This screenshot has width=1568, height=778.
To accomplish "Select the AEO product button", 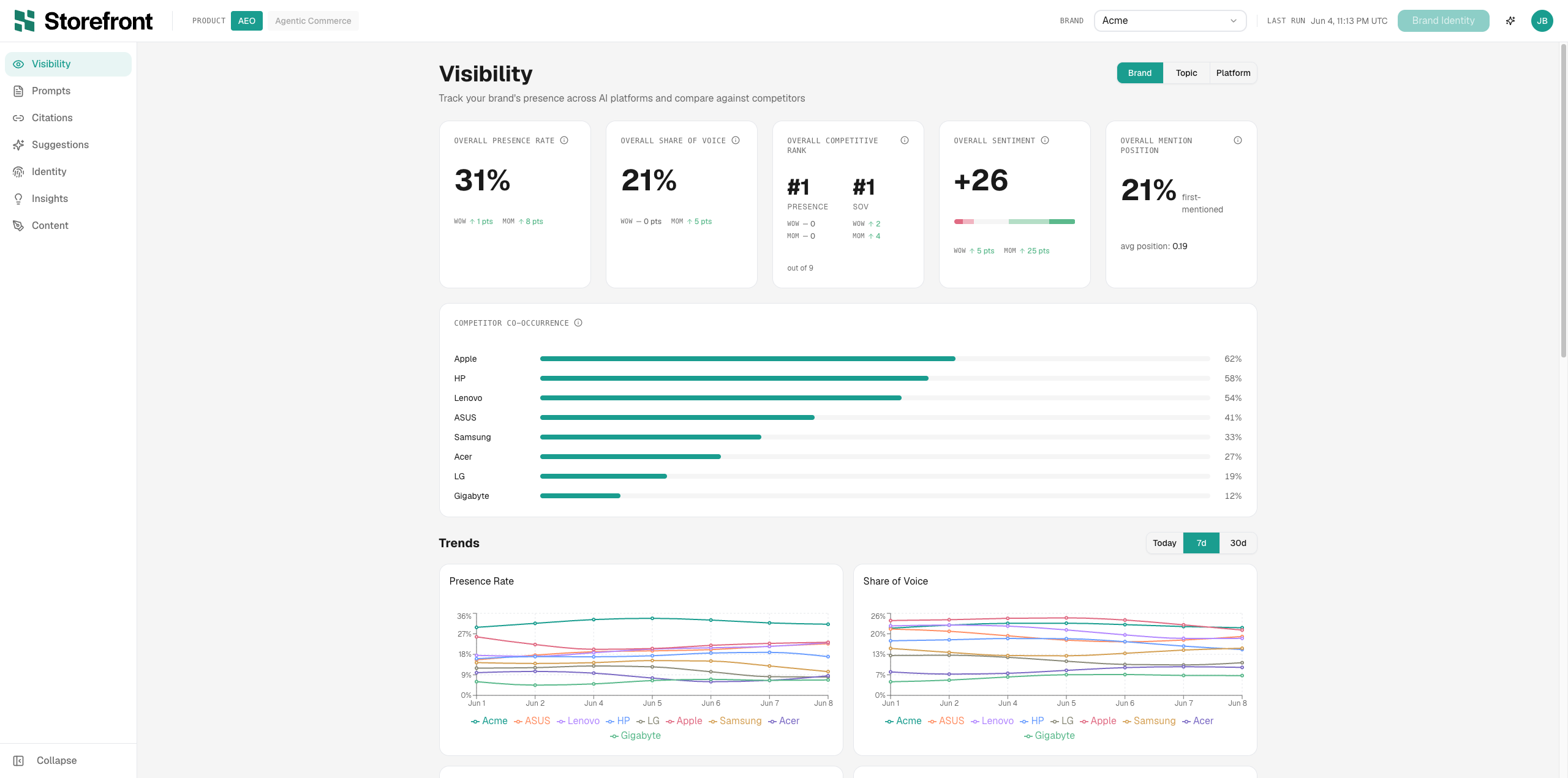I will click(x=247, y=21).
